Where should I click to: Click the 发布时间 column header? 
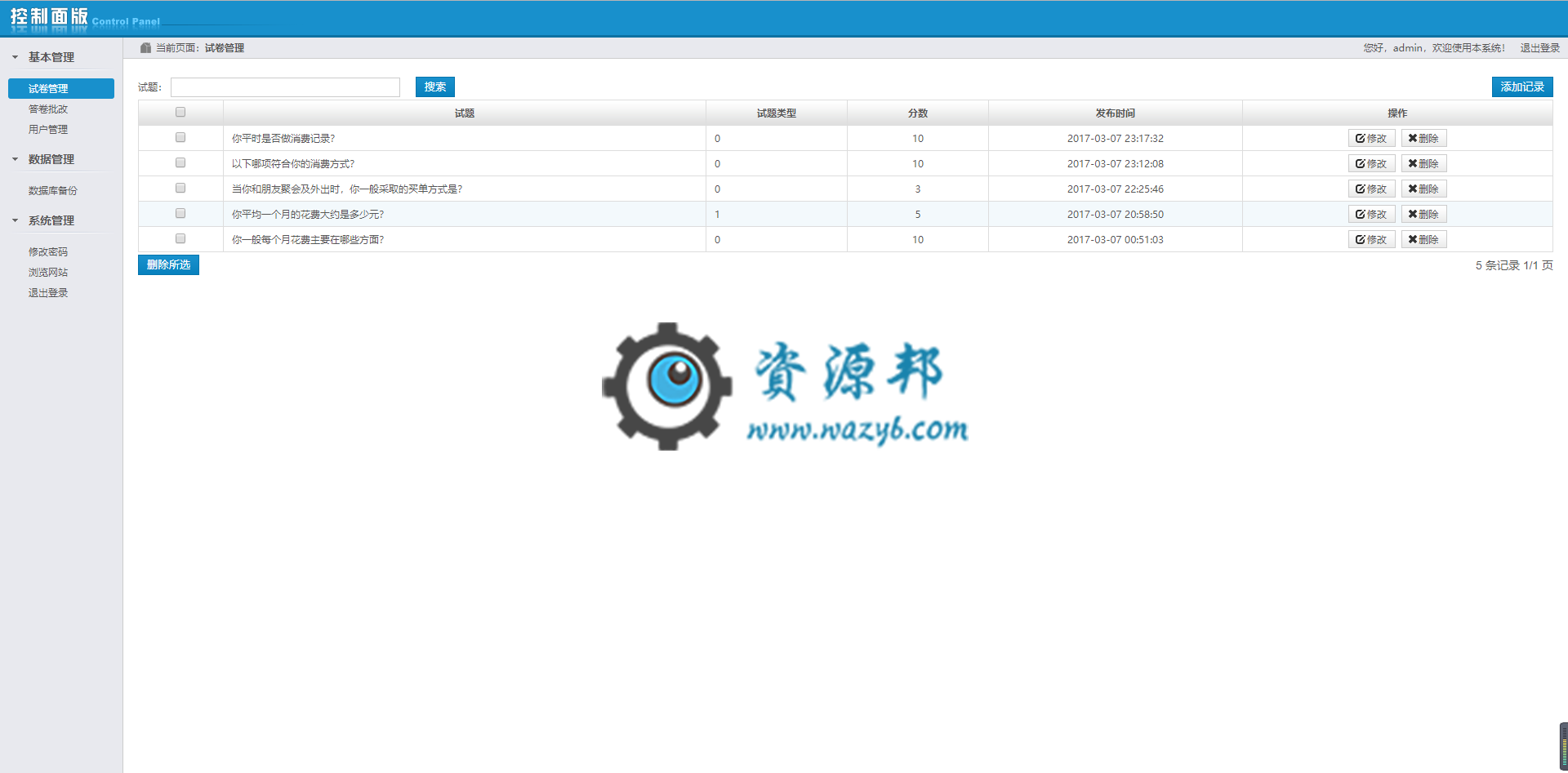[1116, 113]
